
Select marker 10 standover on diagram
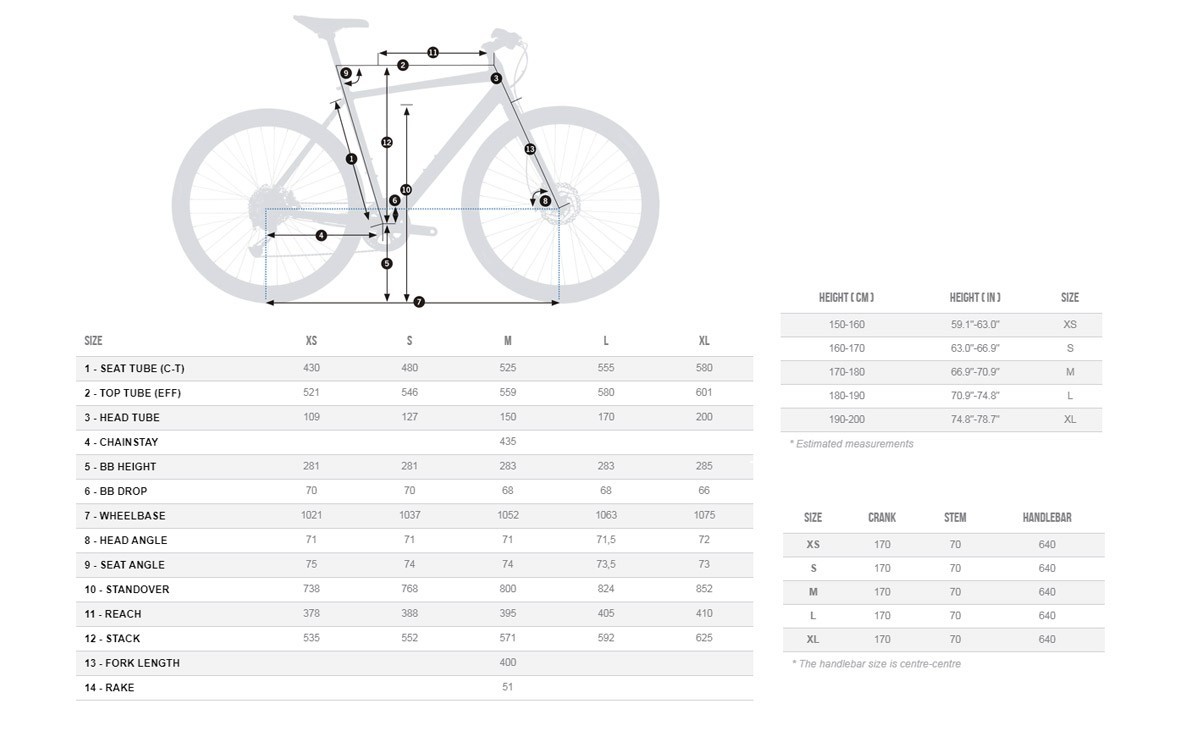[406, 190]
